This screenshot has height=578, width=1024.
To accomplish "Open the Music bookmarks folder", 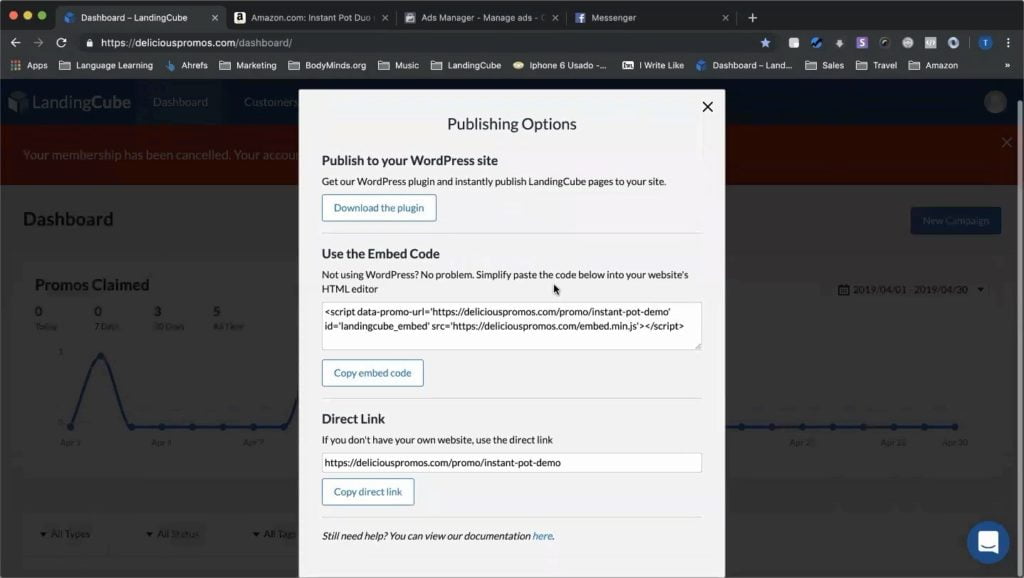I will pyautogui.click(x=398, y=65).
